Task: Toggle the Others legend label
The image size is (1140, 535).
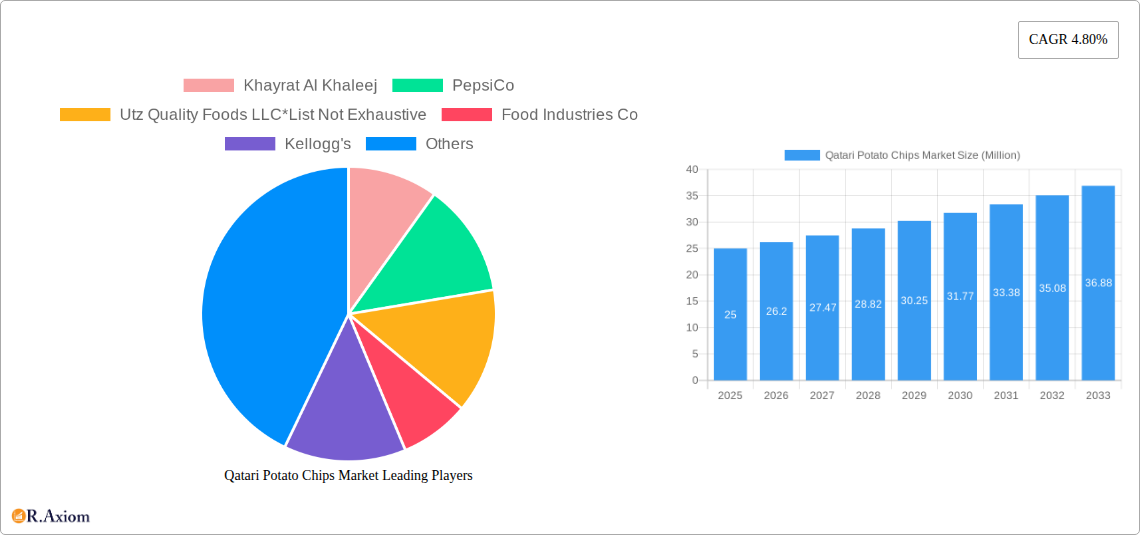Action: coord(449,144)
